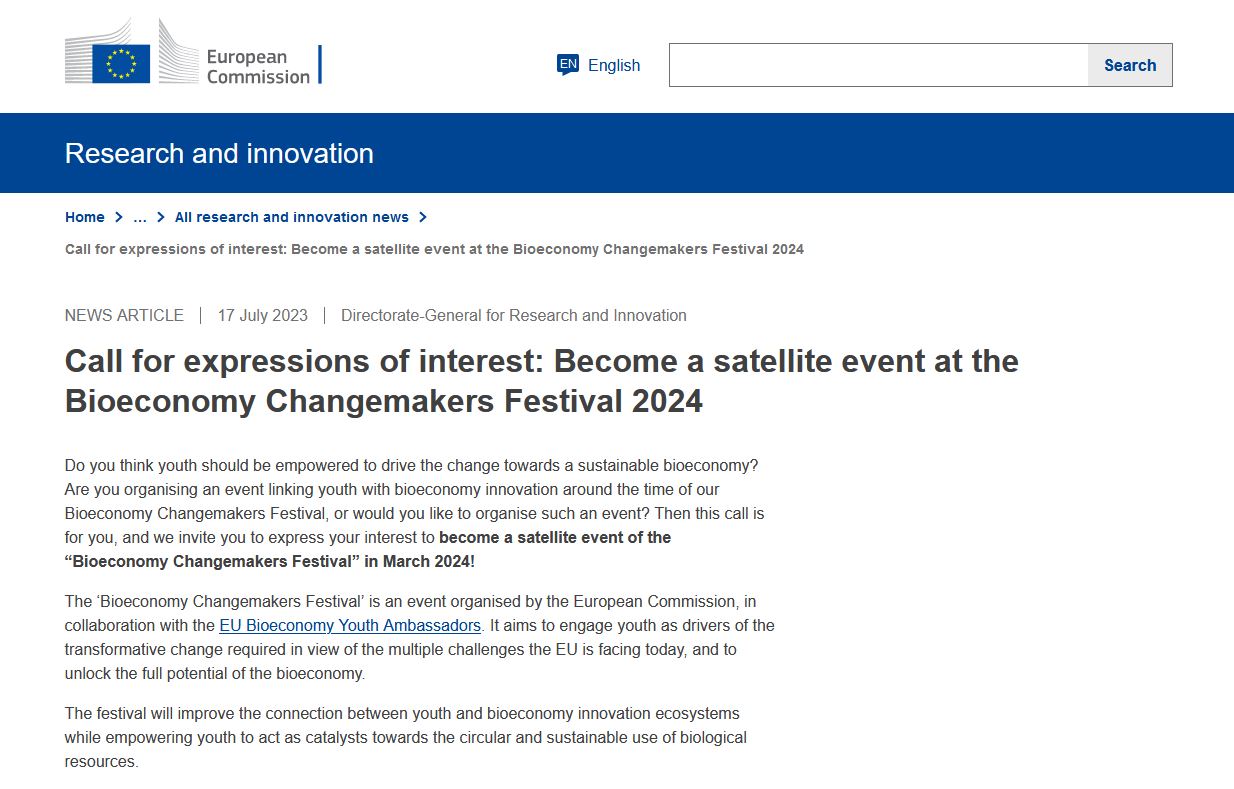Open All research and innovation news
This screenshot has width=1234, height=789.
291,217
